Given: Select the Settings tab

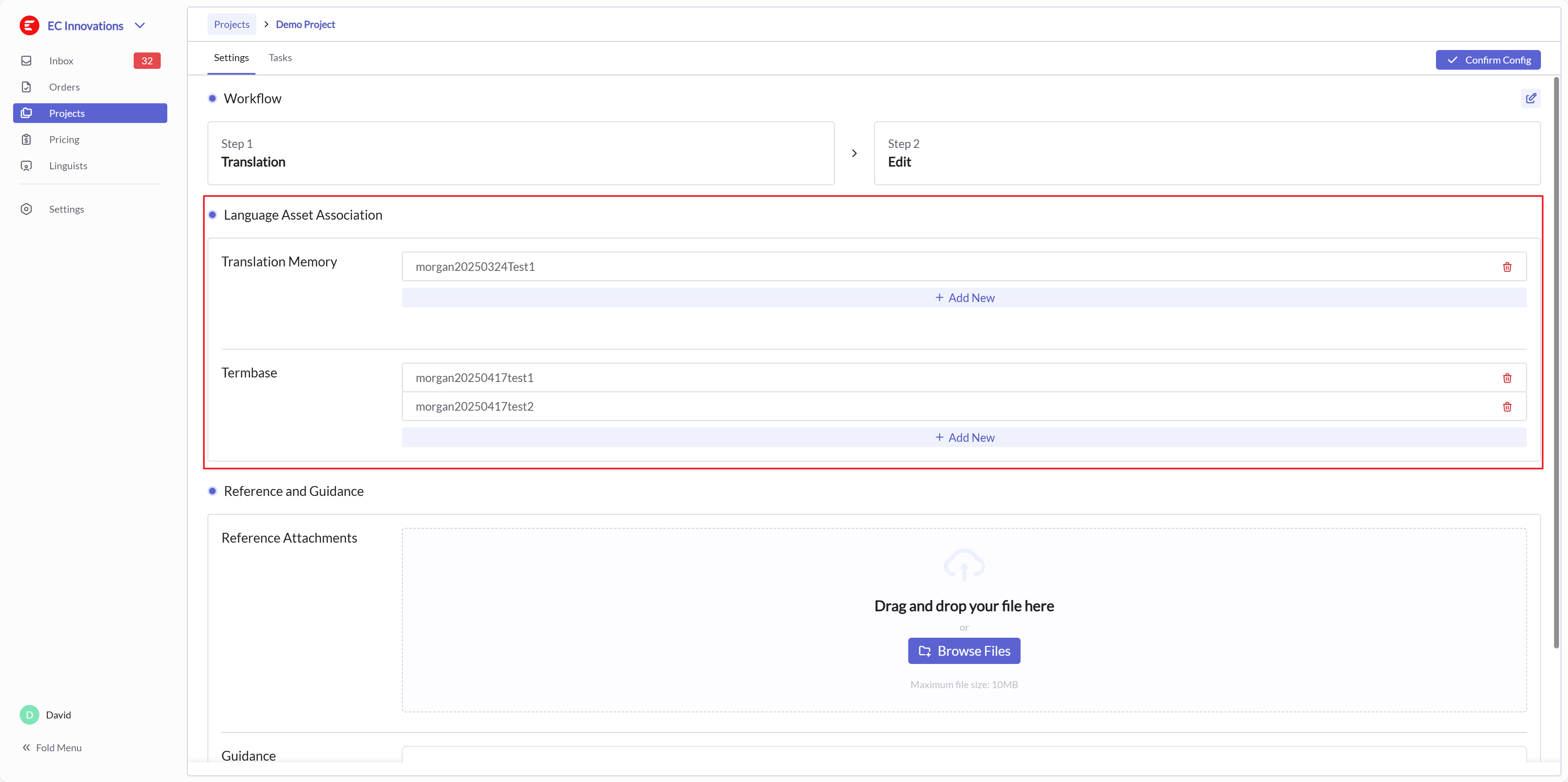Looking at the screenshot, I should (x=231, y=58).
